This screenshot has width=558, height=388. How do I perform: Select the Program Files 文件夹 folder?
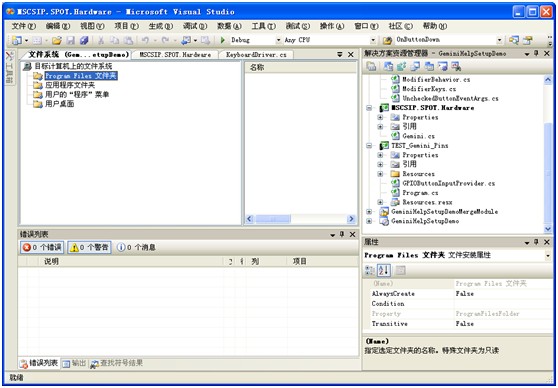click(x=81, y=76)
